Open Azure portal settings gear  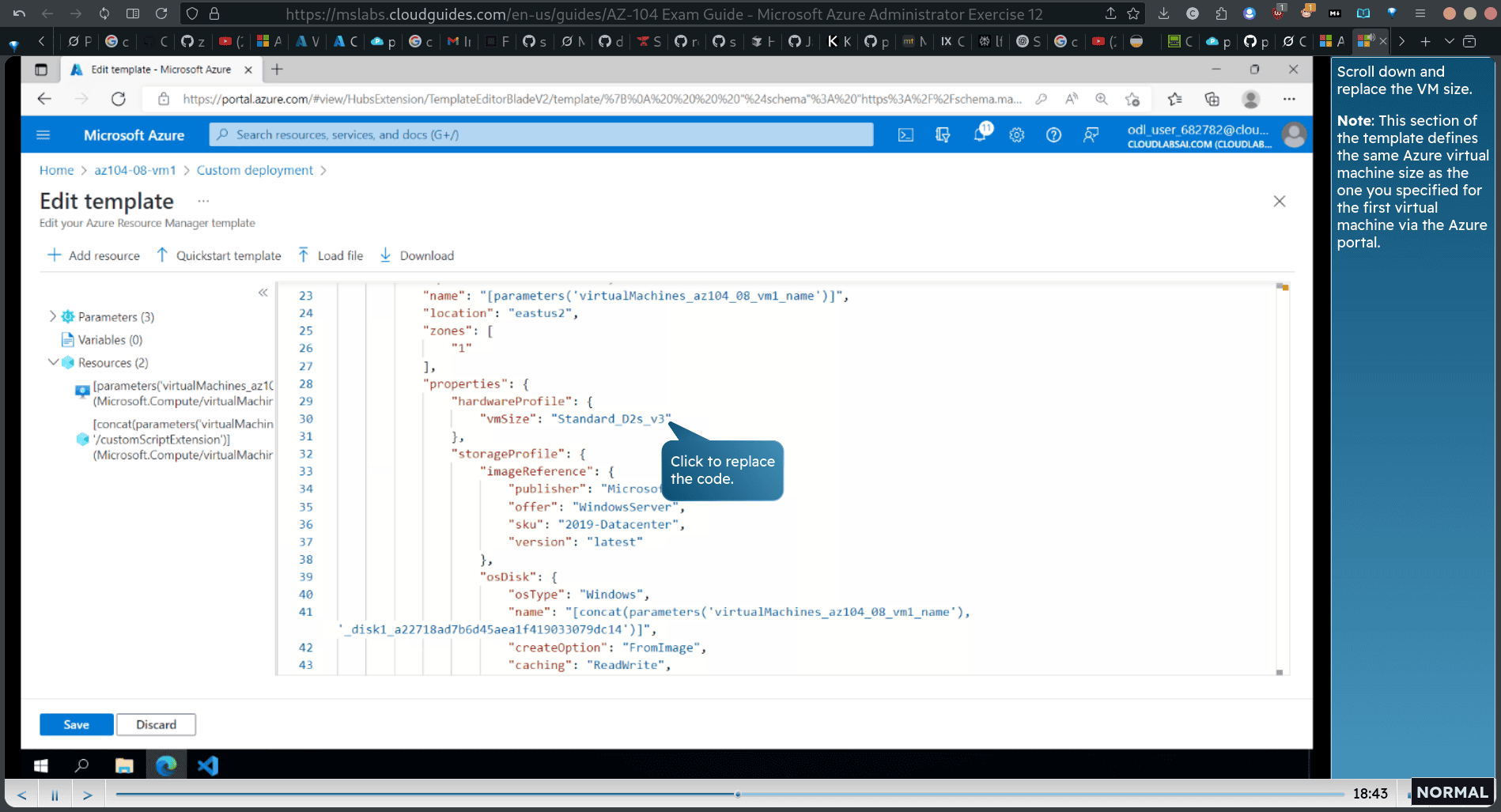click(x=1017, y=135)
